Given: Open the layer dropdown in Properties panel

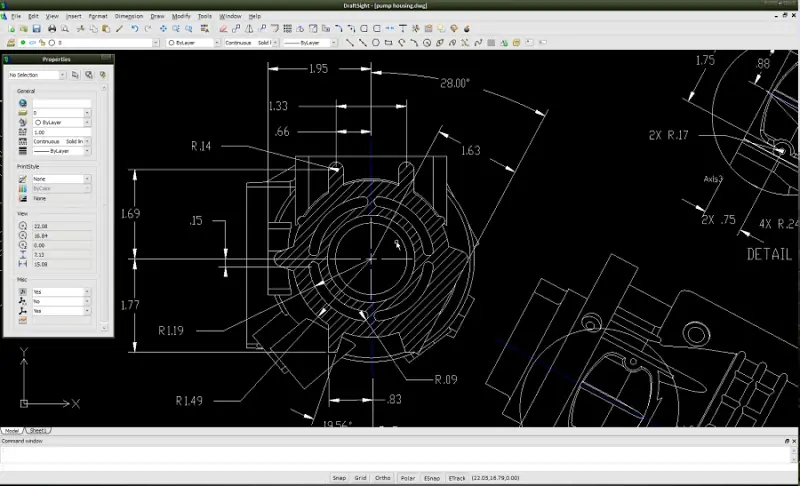Looking at the screenshot, I should 87,113.
